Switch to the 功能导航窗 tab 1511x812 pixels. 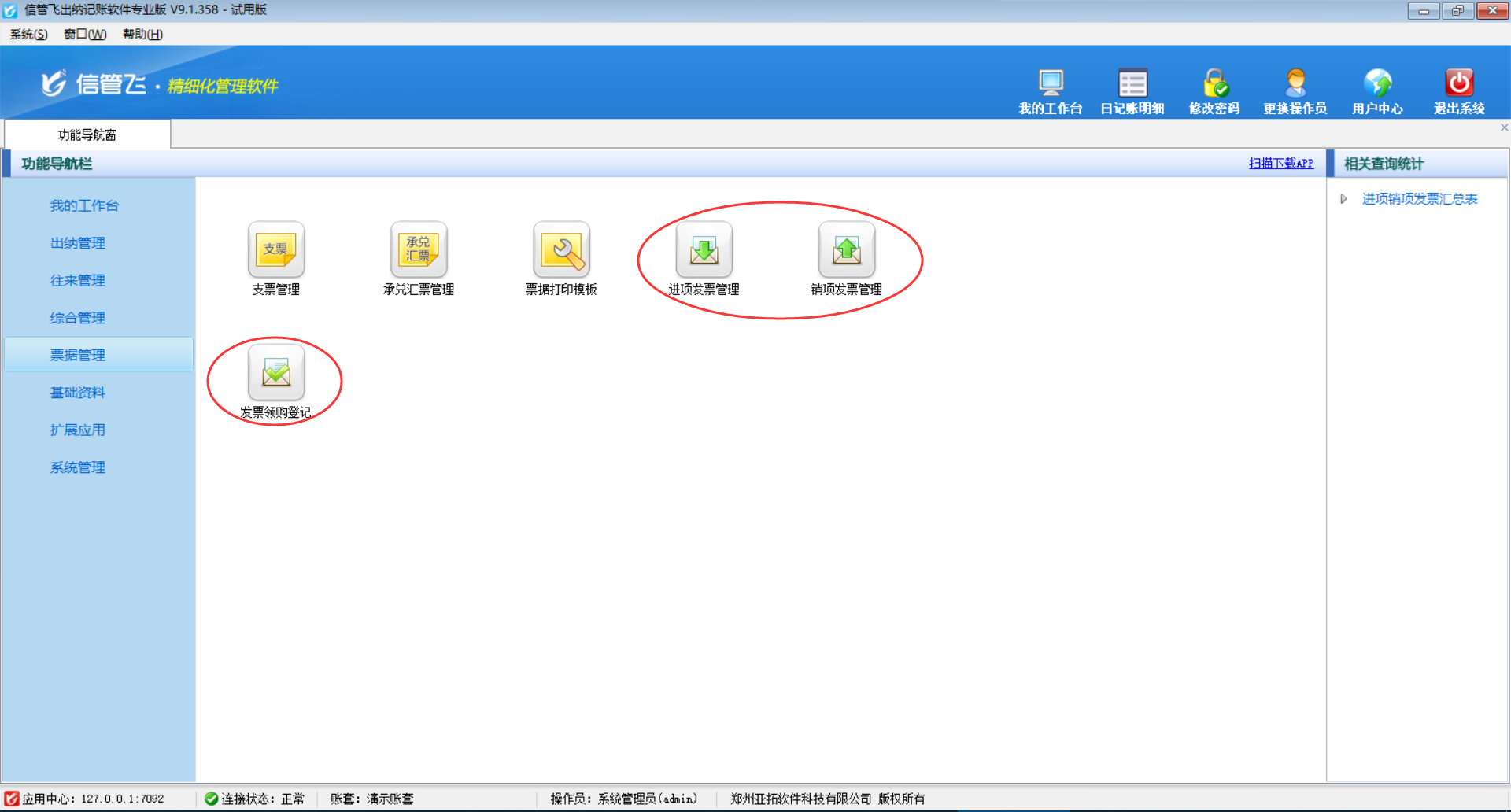87,135
